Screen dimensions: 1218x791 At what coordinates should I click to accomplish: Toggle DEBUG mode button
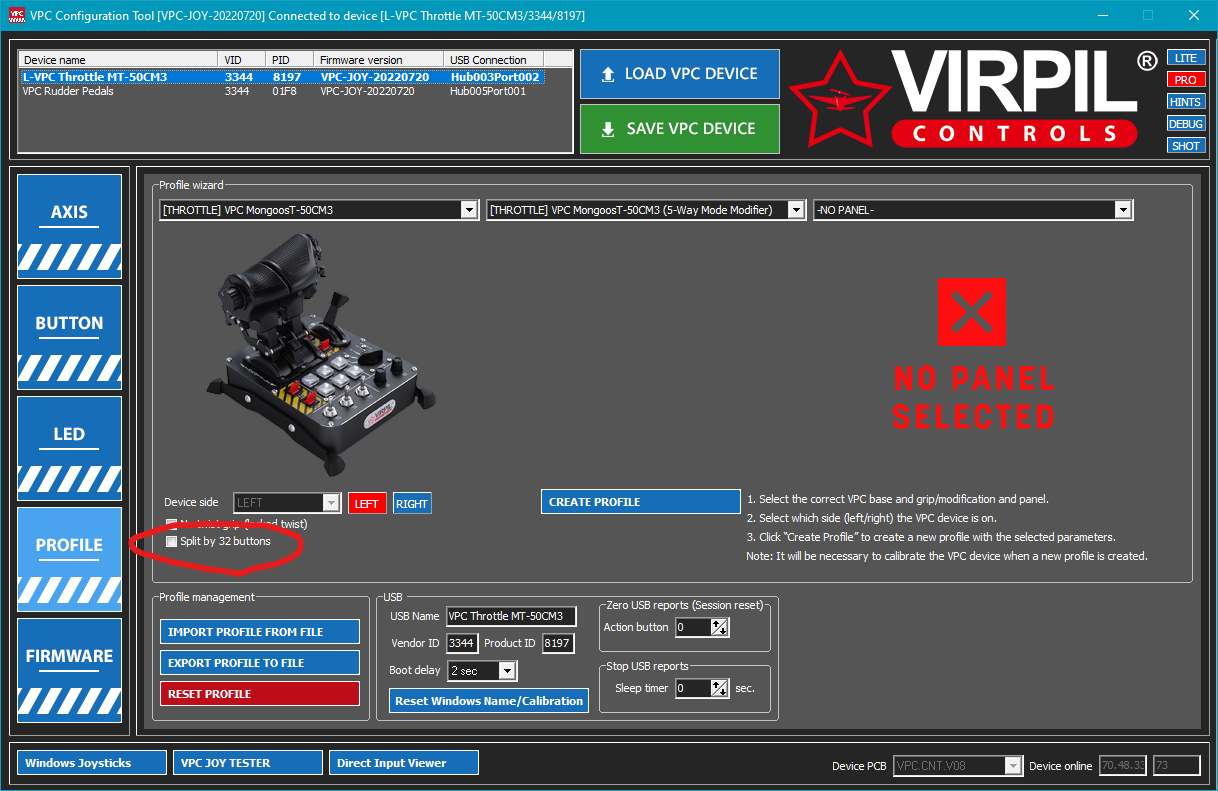click(x=1186, y=124)
